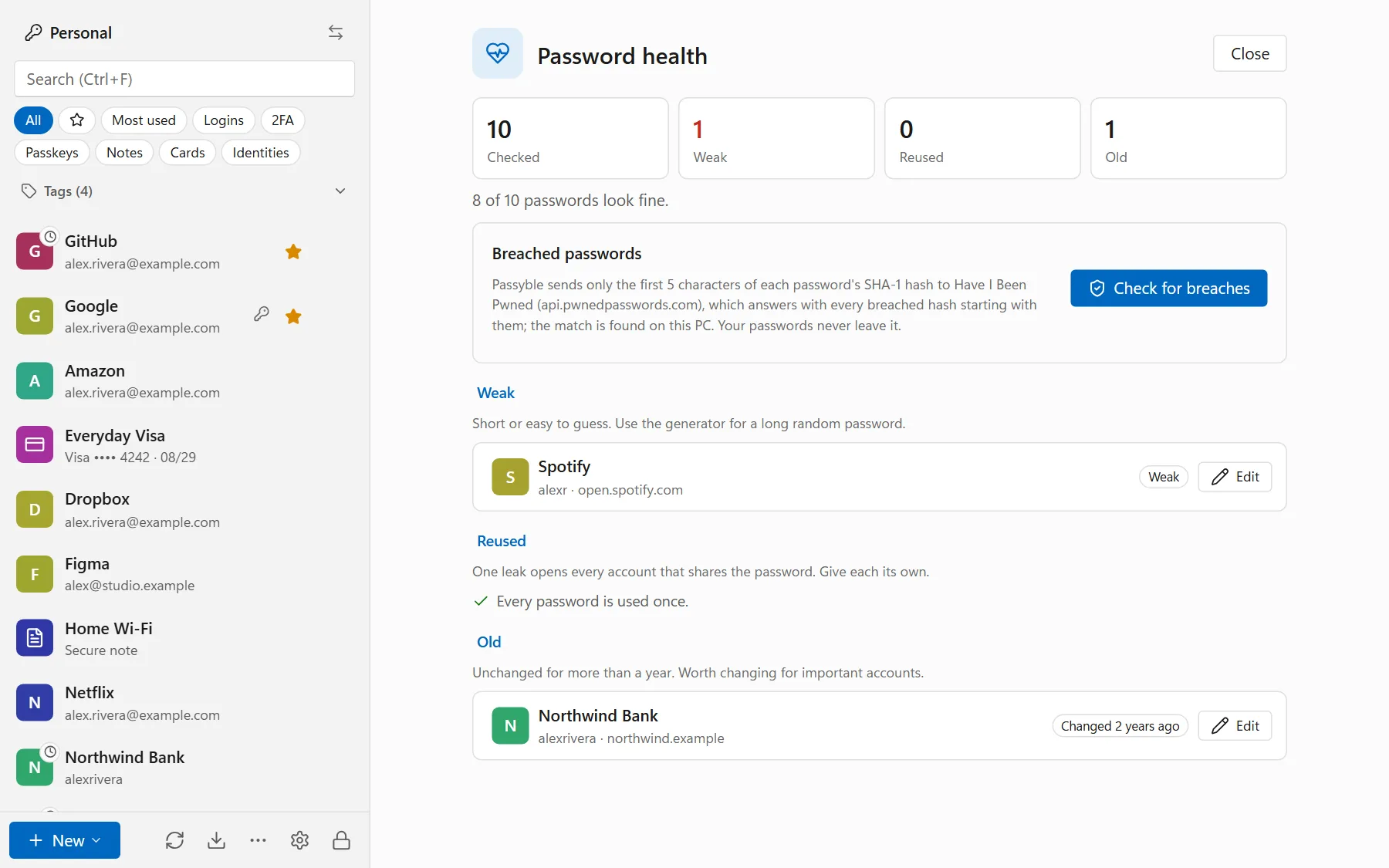Click the Old count card
Viewport: 1389px width, 868px height.
point(1188,139)
